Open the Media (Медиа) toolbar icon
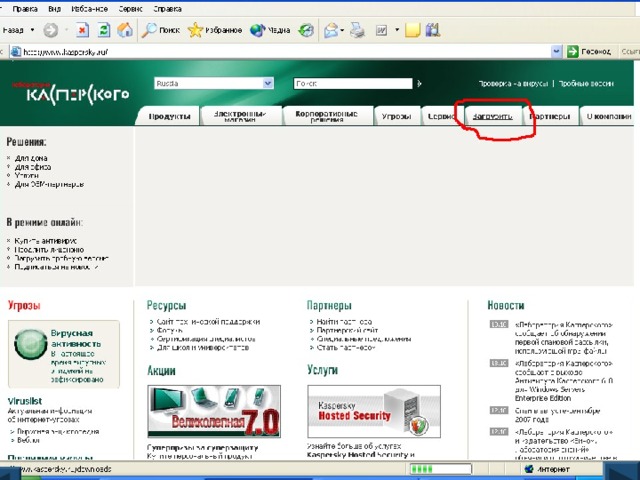 point(270,30)
